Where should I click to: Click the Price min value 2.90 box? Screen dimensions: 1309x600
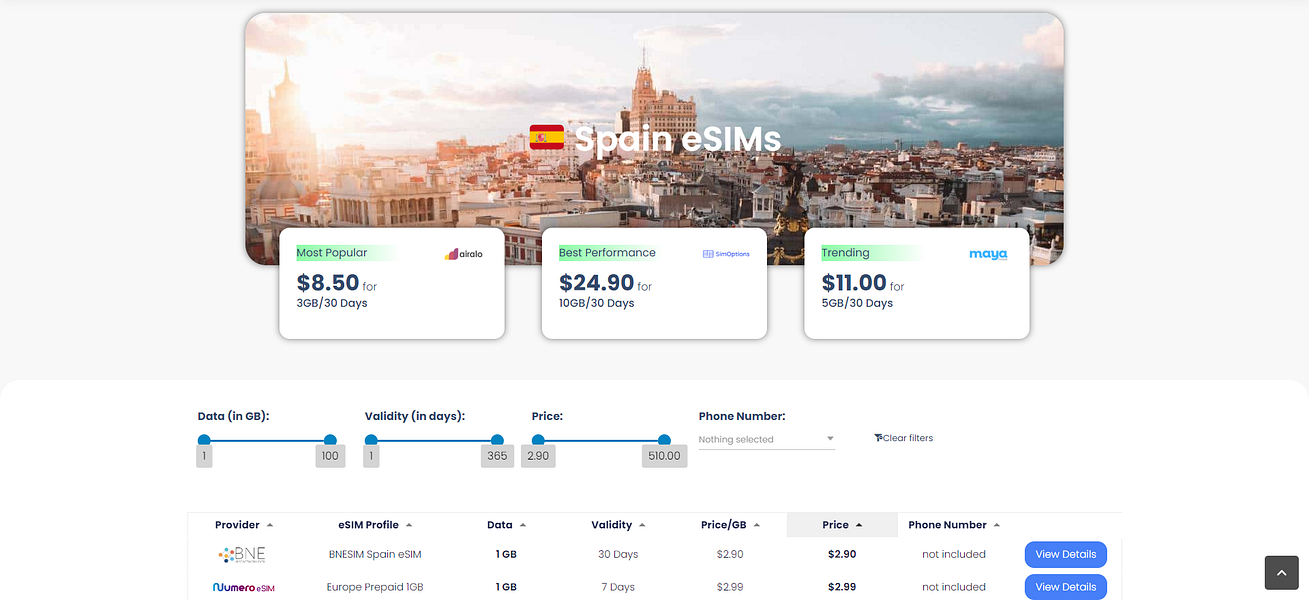[x=538, y=456]
